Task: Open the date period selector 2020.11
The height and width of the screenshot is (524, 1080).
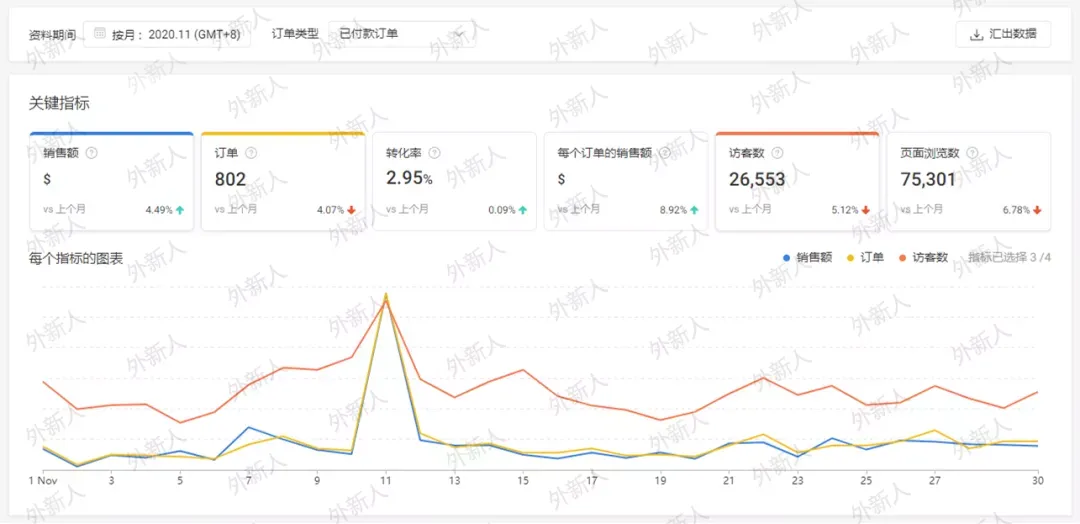Action: [167, 34]
